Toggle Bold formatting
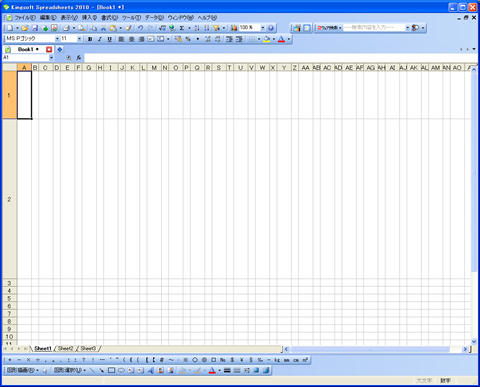The width and height of the screenshot is (480, 387). click(x=90, y=39)
